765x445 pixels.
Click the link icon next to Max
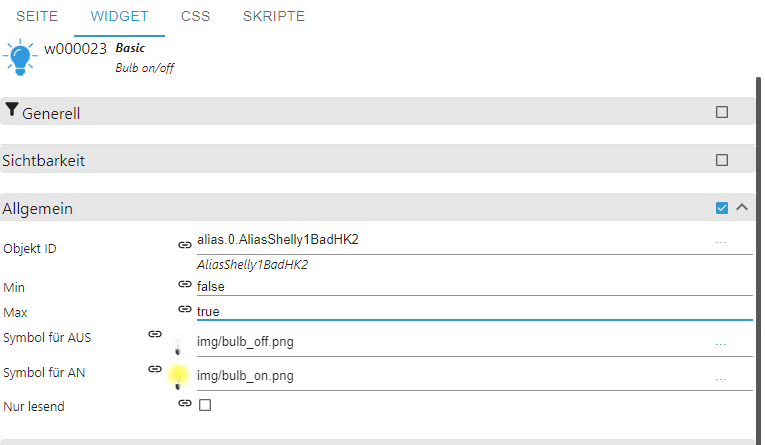click(184, 310)
